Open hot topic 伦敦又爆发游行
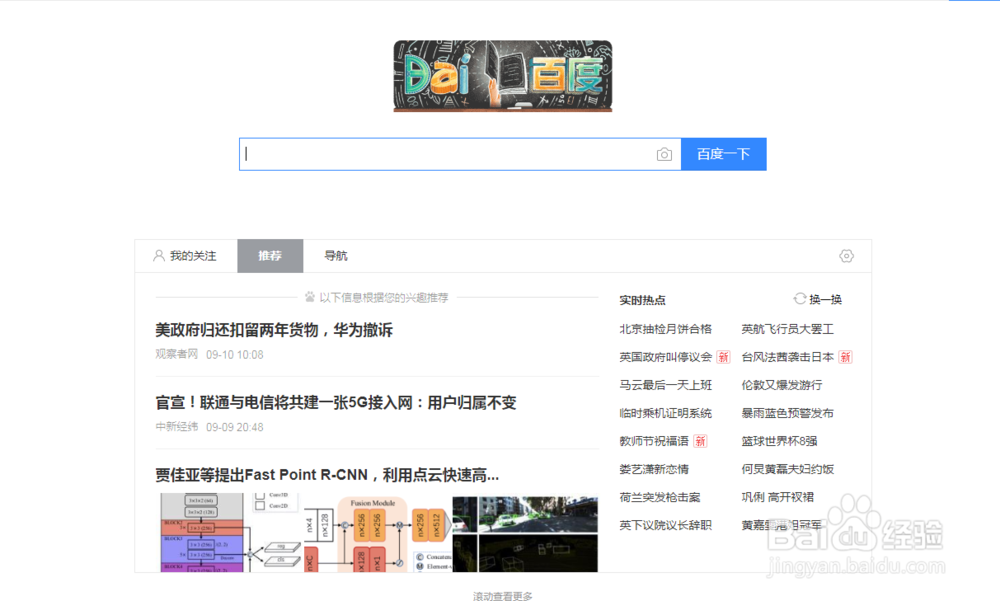Screen dimensions: 1000x601 pos(781,385)
